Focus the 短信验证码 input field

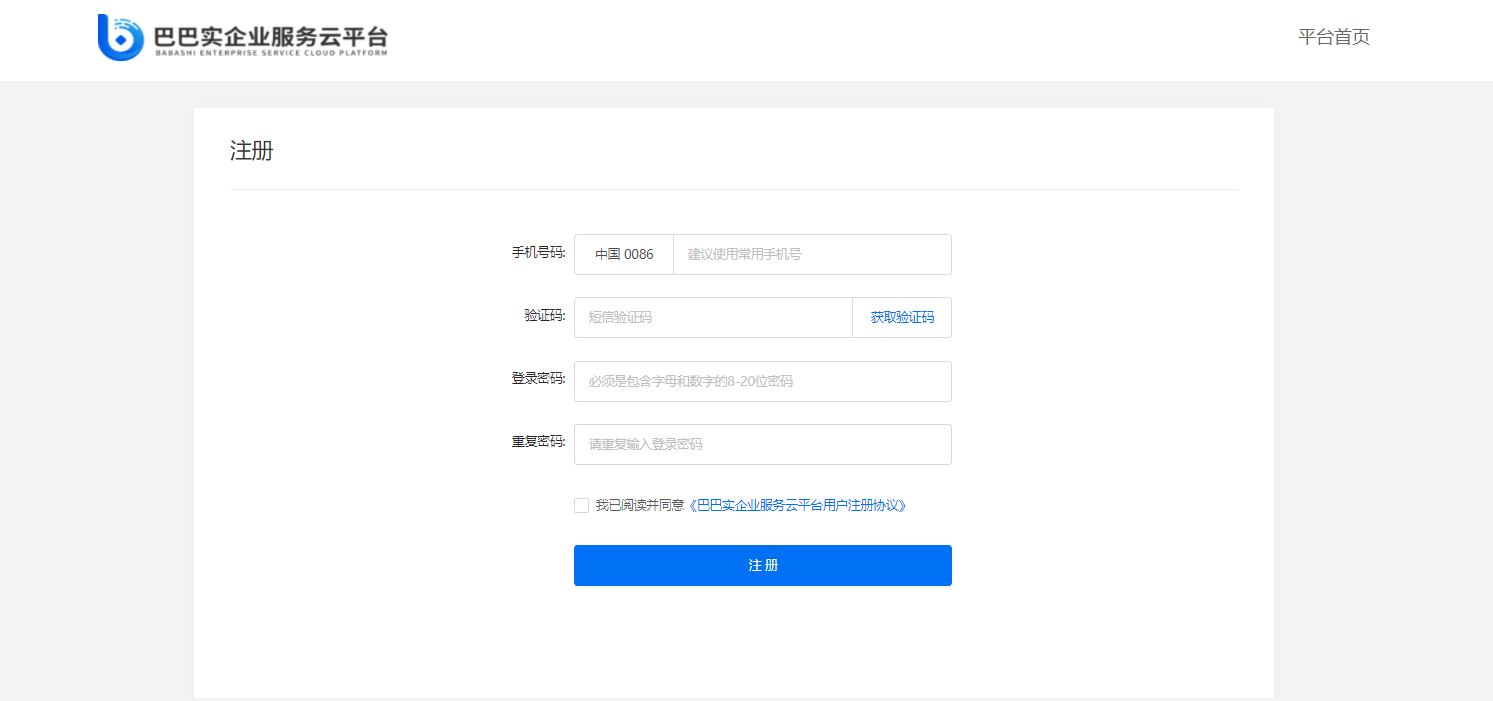(713, 318)
